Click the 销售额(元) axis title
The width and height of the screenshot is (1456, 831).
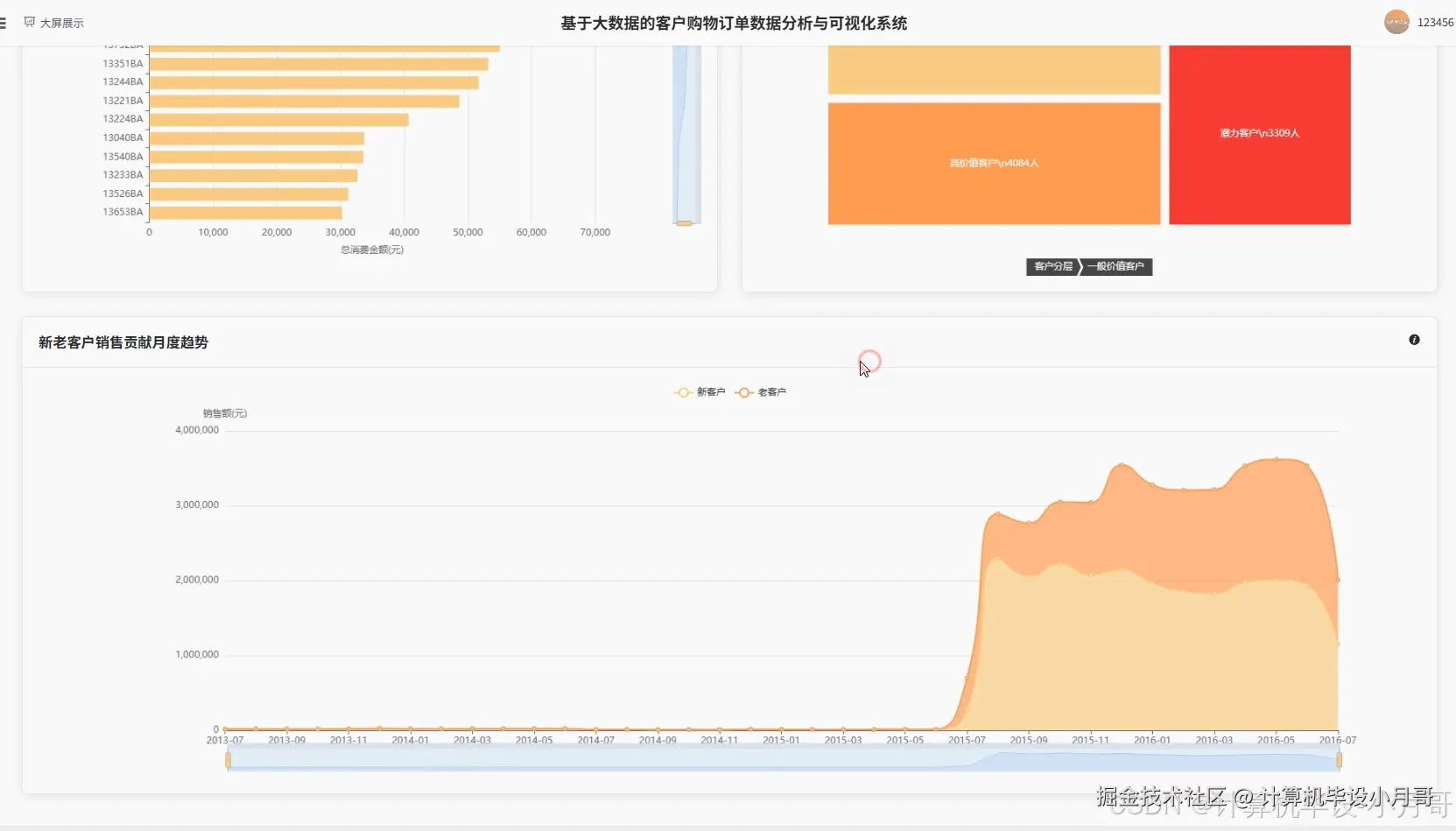[x=225, y=413]
